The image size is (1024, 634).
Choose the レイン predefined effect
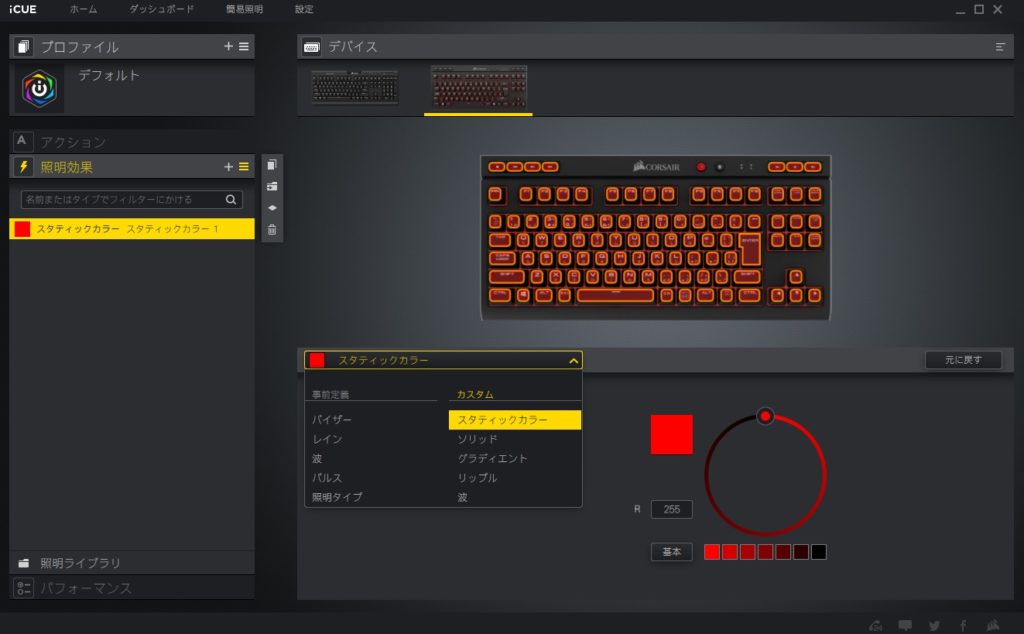click(327, 439)
